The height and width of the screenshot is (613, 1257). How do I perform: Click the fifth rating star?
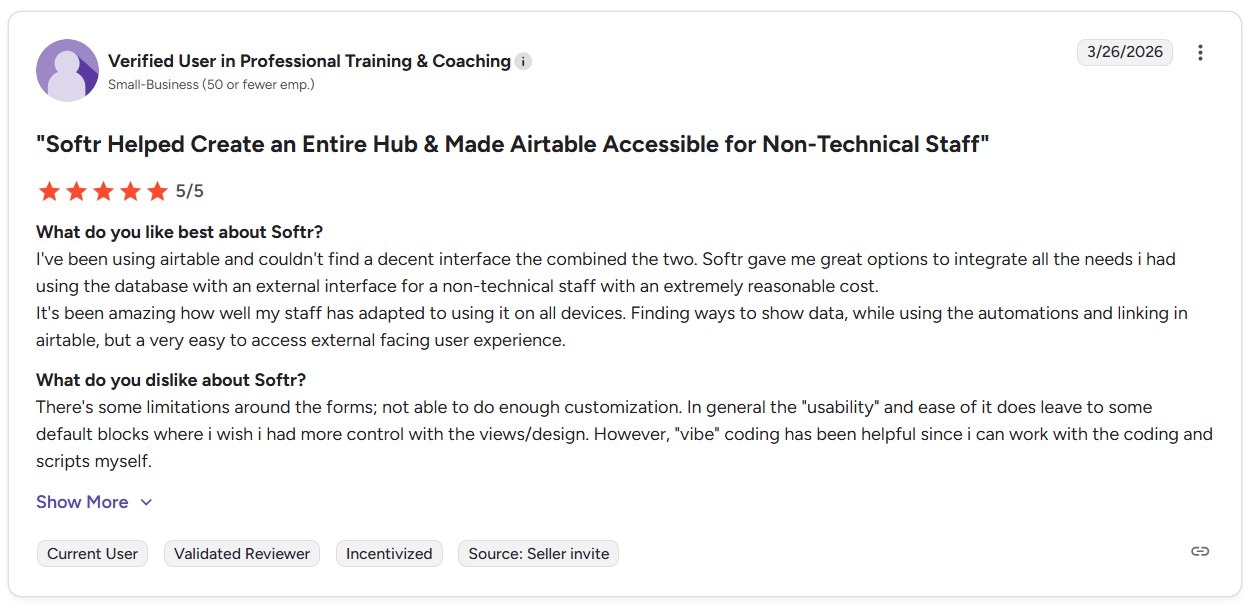(x=157, y=191)
